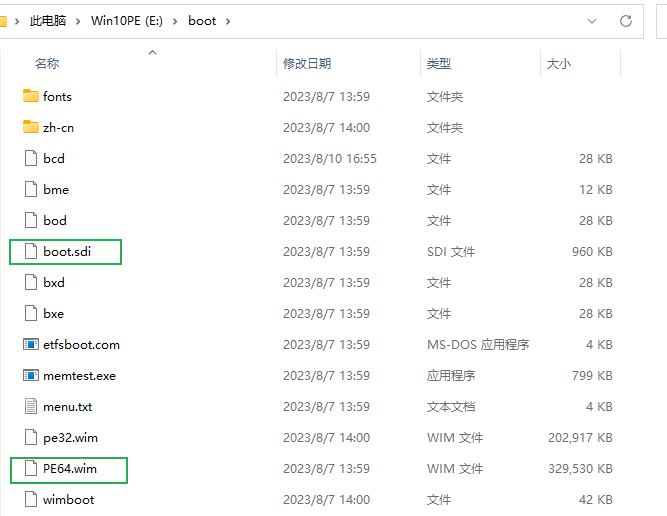Sort files by 大小 column
The width and height of the screenshot is (667, 516).
(x=559, y=64)
